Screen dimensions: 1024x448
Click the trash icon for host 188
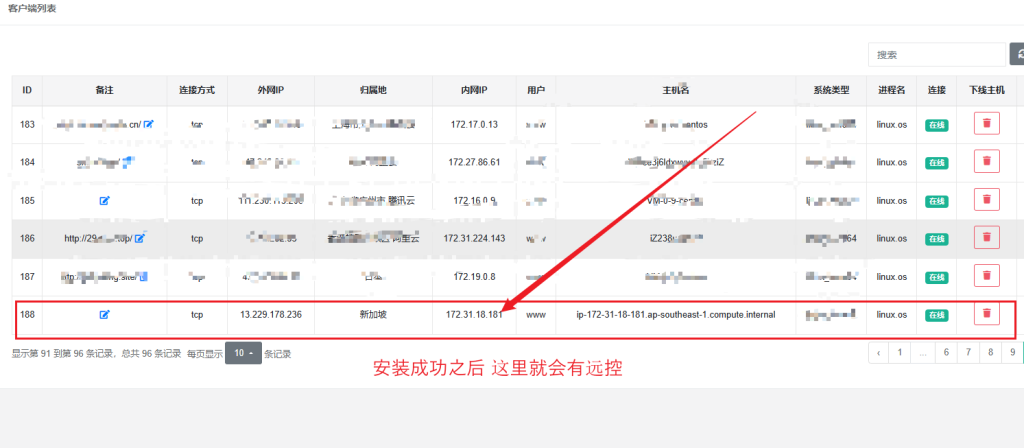pos(986,314)
